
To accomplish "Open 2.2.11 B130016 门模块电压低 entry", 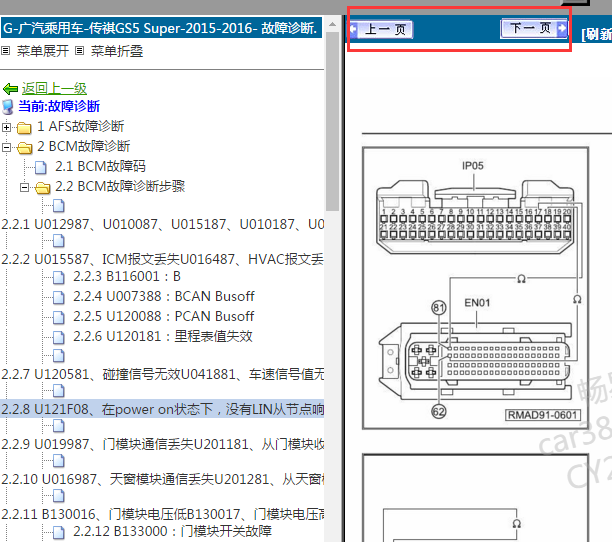I will 162,514.
